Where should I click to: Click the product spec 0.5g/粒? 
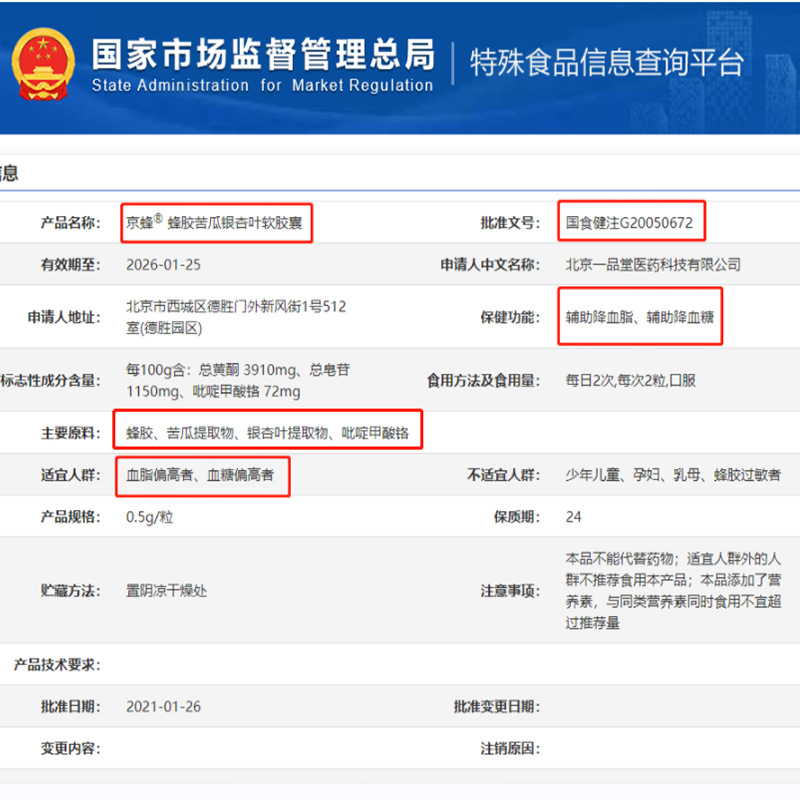point(149,517)
